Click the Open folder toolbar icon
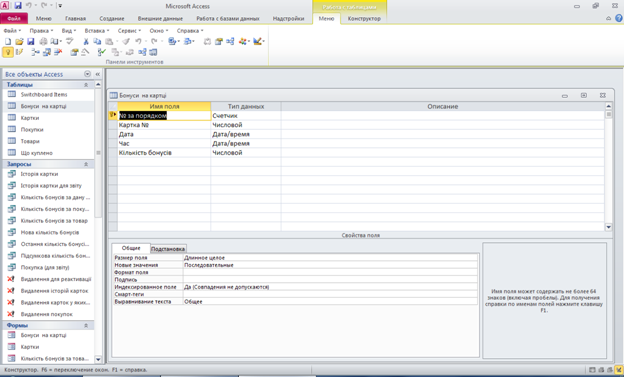This screenshot has height=377, width=624. tap(19, 41)
